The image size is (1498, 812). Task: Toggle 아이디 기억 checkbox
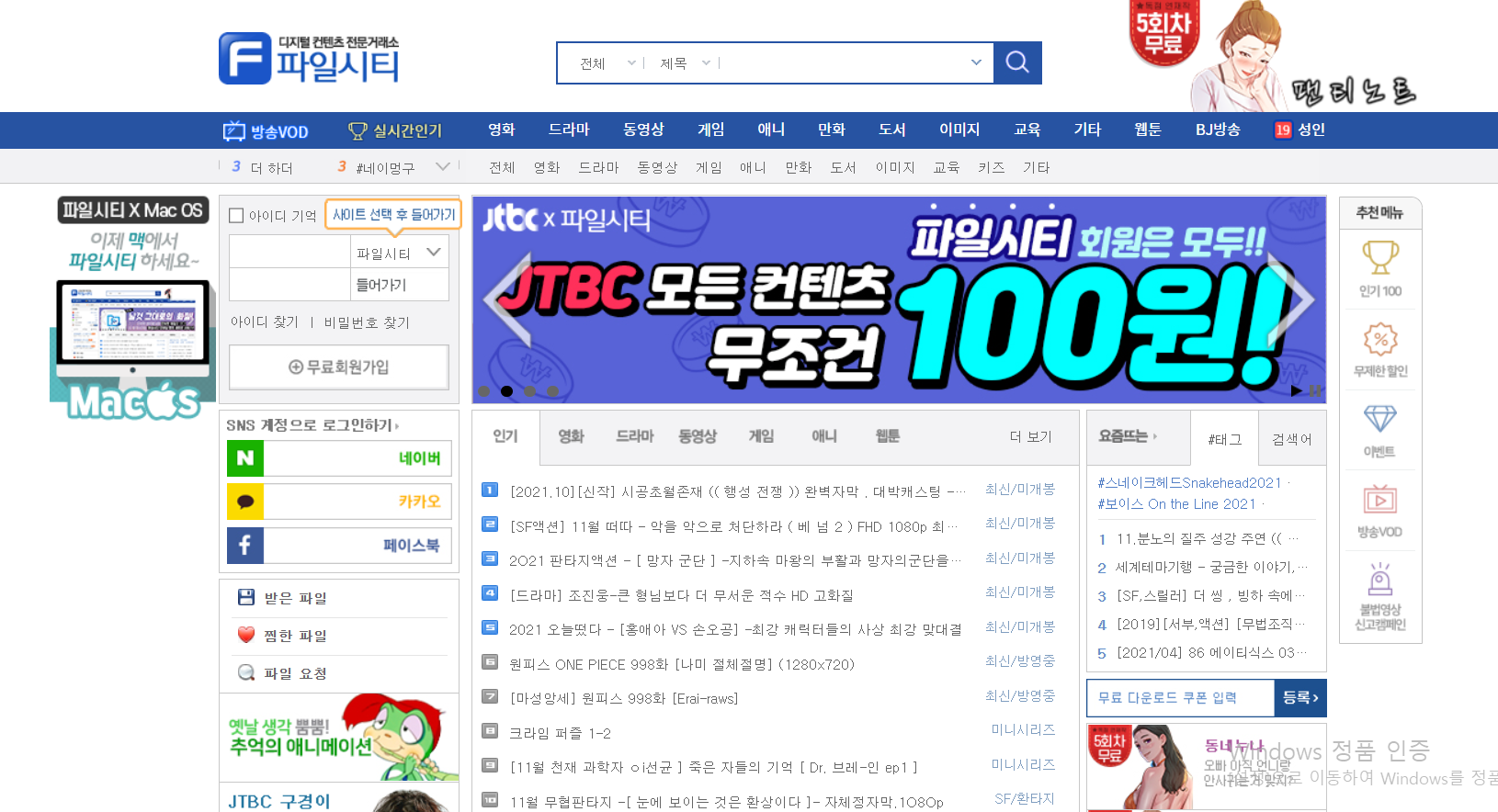[x=236, y=216]
